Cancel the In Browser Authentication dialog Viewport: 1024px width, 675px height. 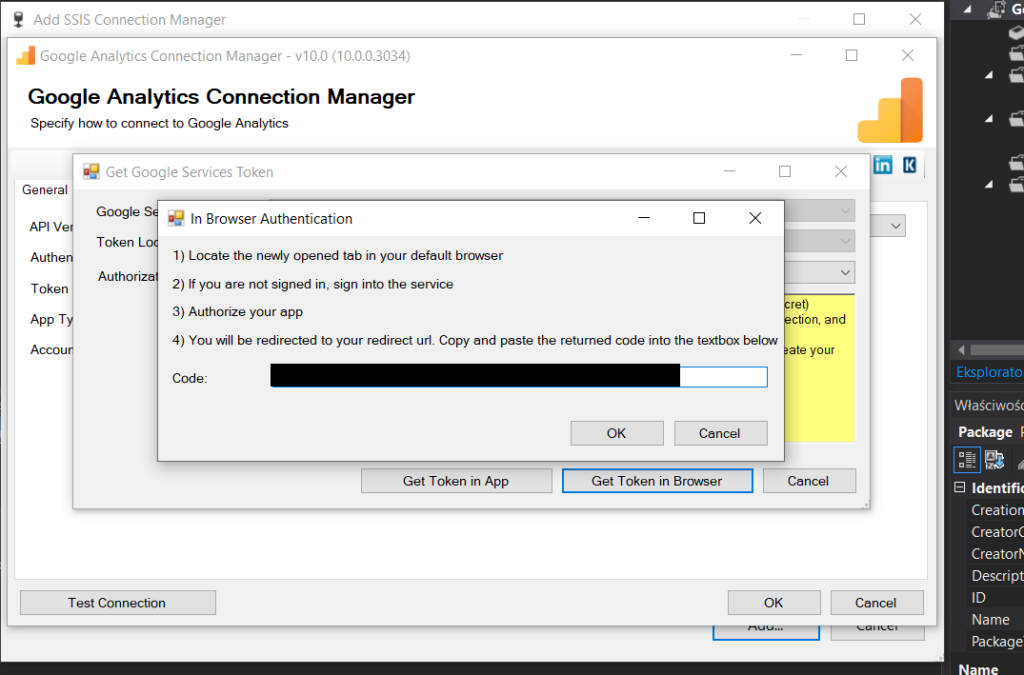tap(720, 433)
